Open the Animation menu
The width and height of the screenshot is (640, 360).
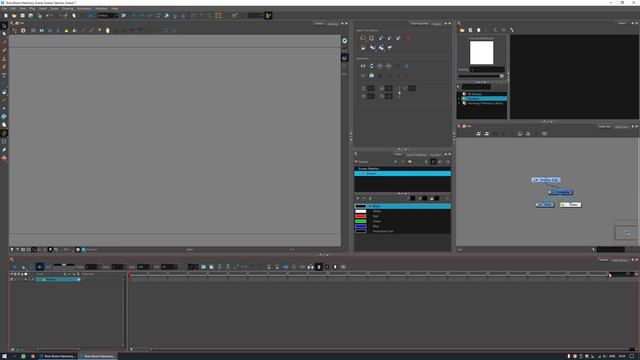tap(84, 9)
